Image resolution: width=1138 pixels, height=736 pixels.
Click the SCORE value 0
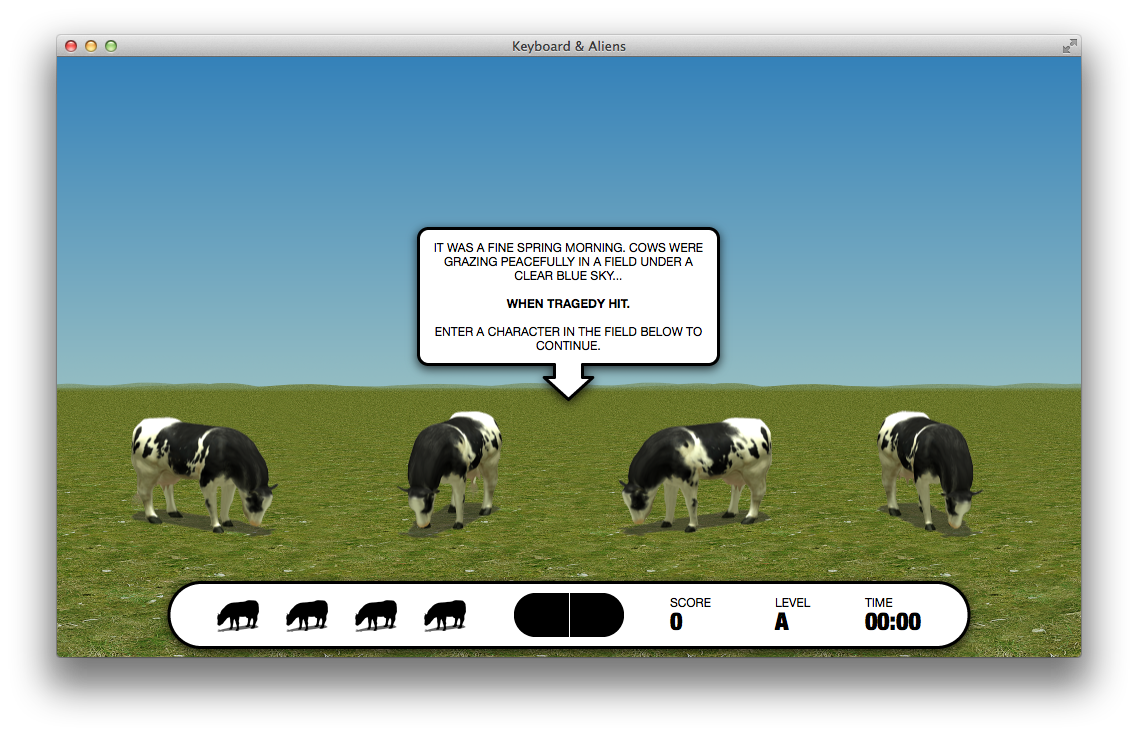pyautogui.click(x=676, y=622)
